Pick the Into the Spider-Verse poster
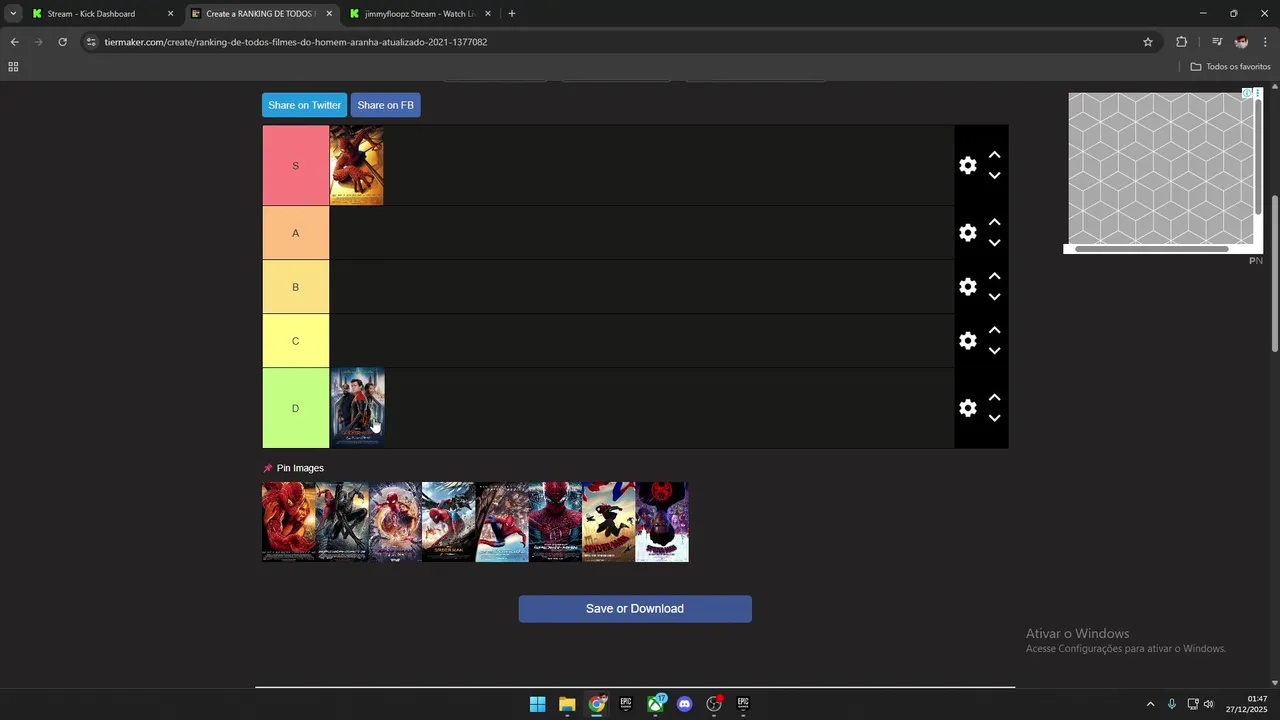The image size is (1280, 720). pos(608,522)
